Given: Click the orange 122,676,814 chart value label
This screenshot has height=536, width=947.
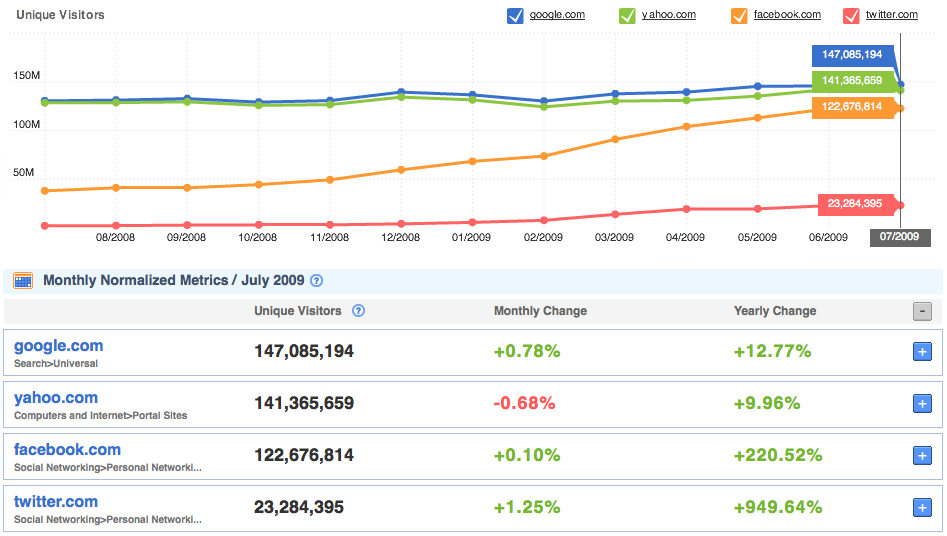Looking at the screenshot, I should [852, 107].
